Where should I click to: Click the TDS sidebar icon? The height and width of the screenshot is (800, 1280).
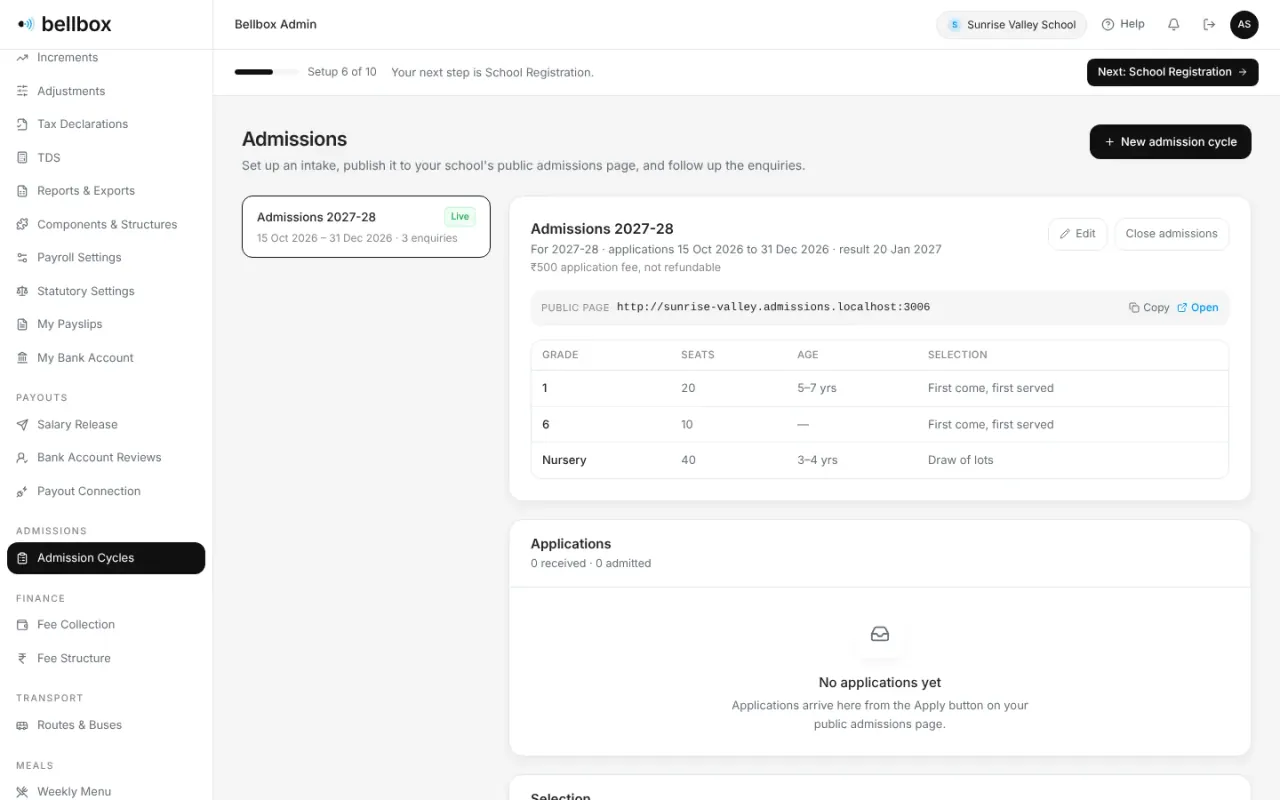click(22, 157)
